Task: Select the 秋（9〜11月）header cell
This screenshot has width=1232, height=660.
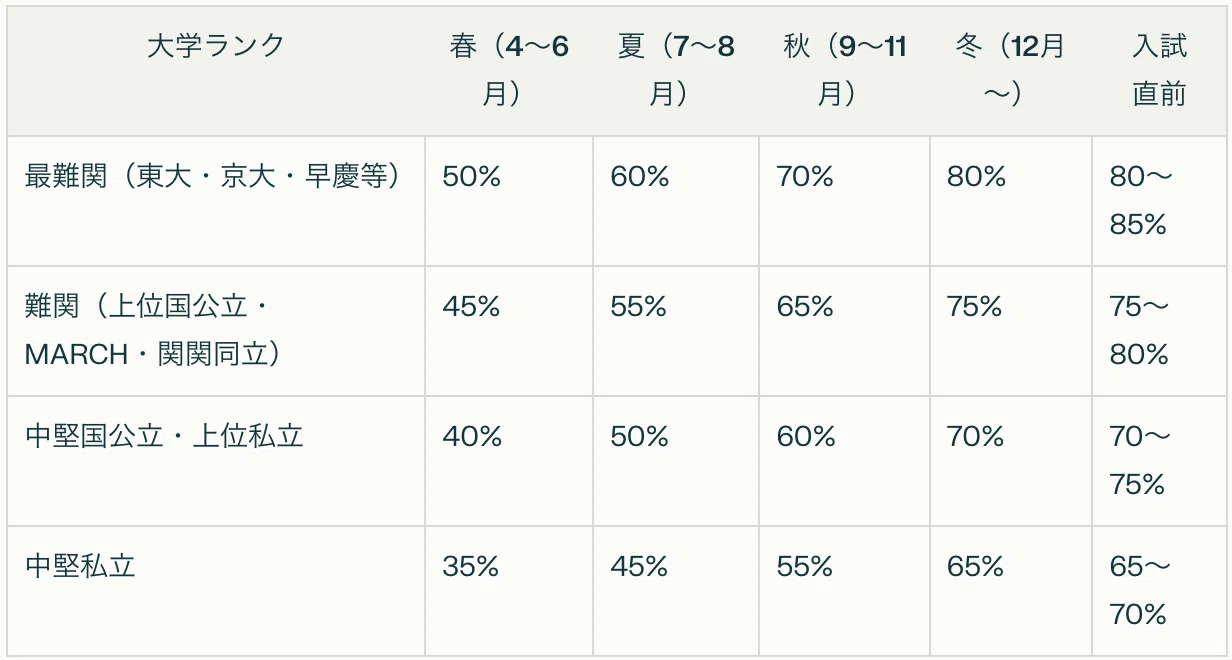Action: [845, 70]
